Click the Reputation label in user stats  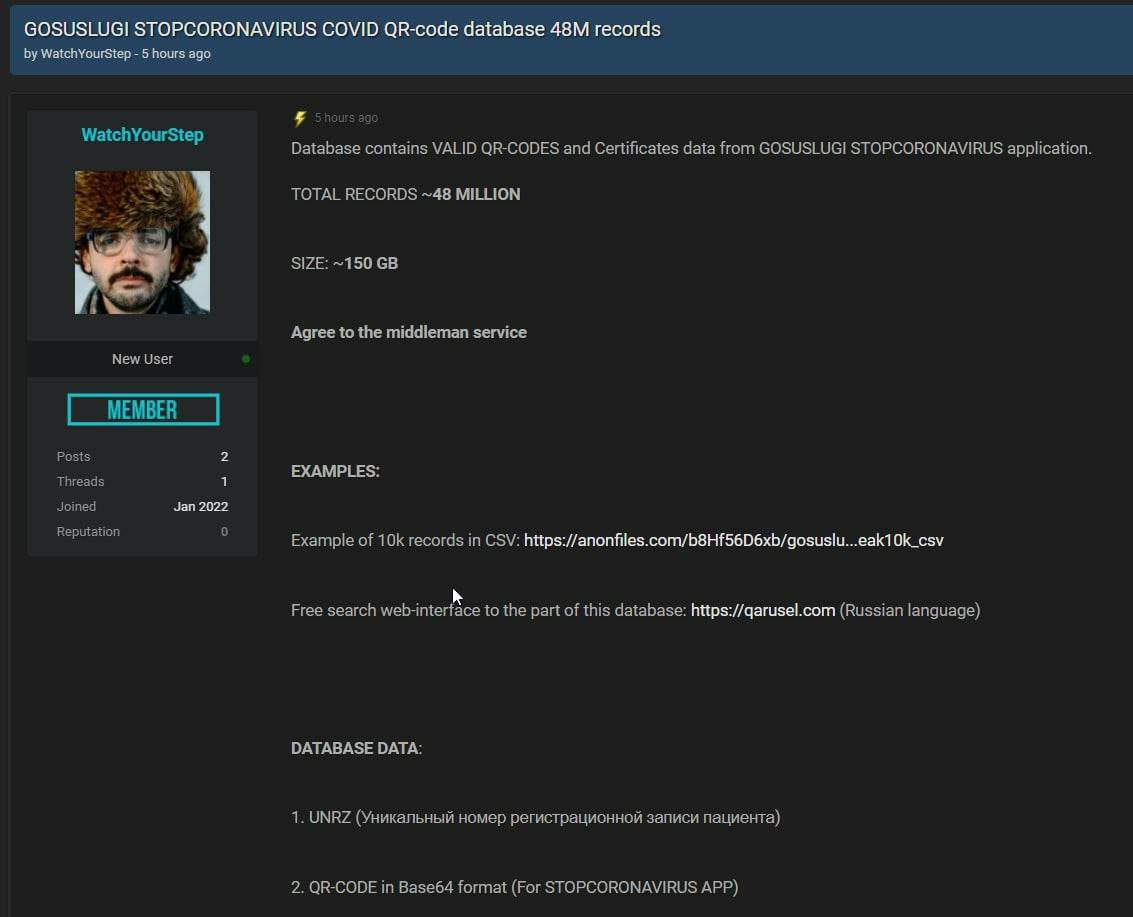coord(88,532)
